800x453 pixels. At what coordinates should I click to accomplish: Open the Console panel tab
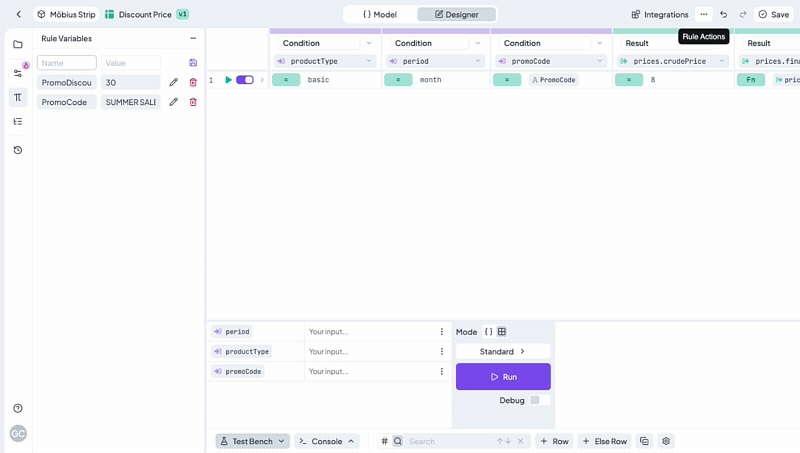click(326, 441)
